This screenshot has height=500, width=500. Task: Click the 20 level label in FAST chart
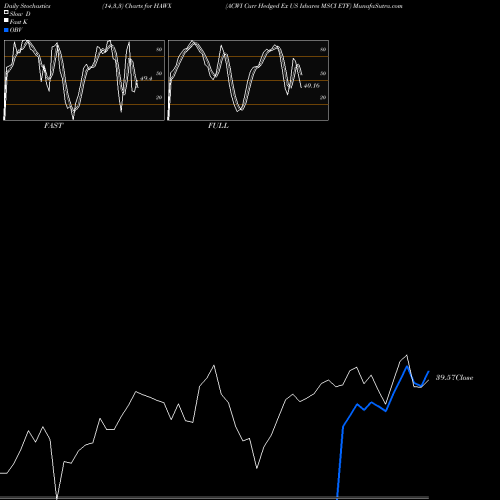click(159, 97)
